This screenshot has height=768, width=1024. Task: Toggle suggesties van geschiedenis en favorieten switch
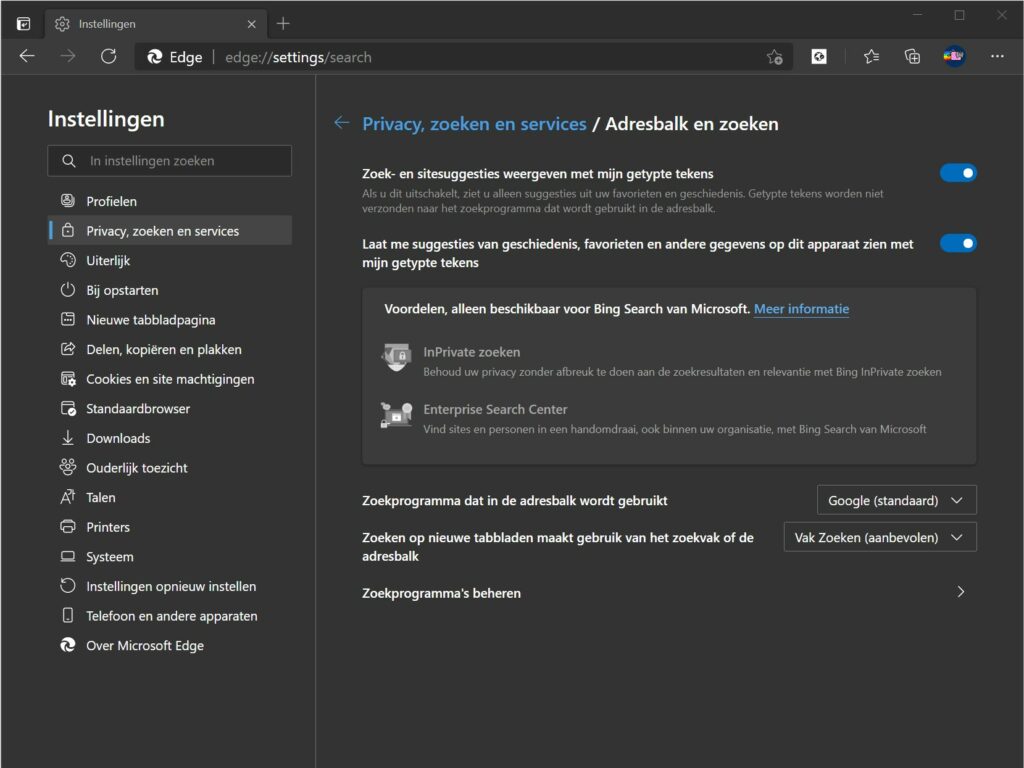pyautogui.click(x=958, y=244)
